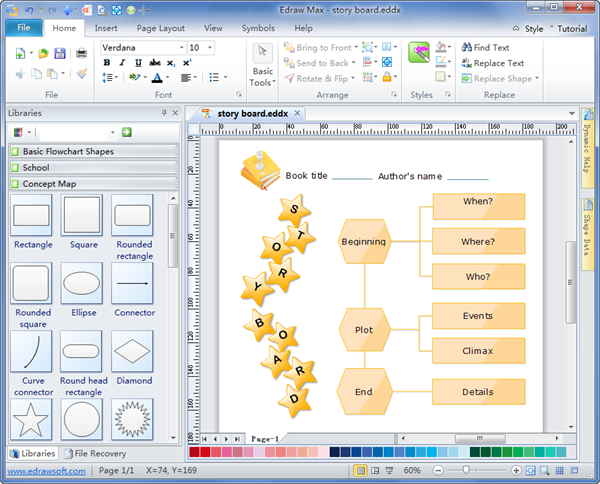Click the Find Text icon
Image resolution: width=600 pixels, height=484 pixels.
click(x=467, y=47)
